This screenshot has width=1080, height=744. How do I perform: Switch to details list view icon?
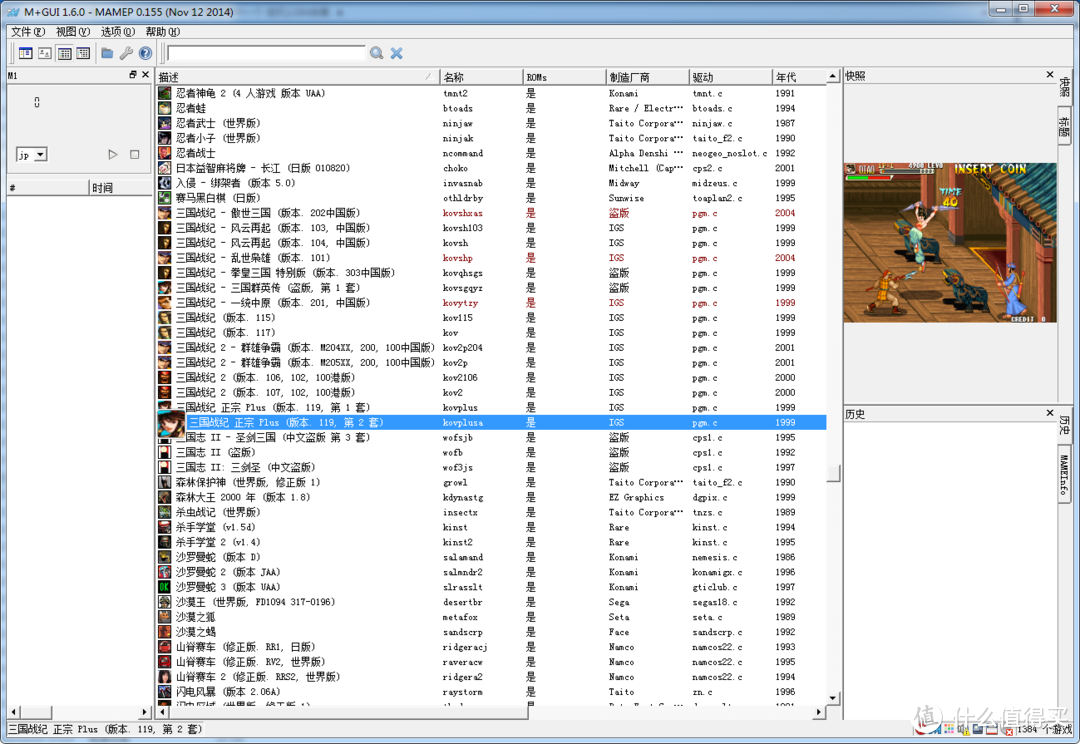point(65,53)
